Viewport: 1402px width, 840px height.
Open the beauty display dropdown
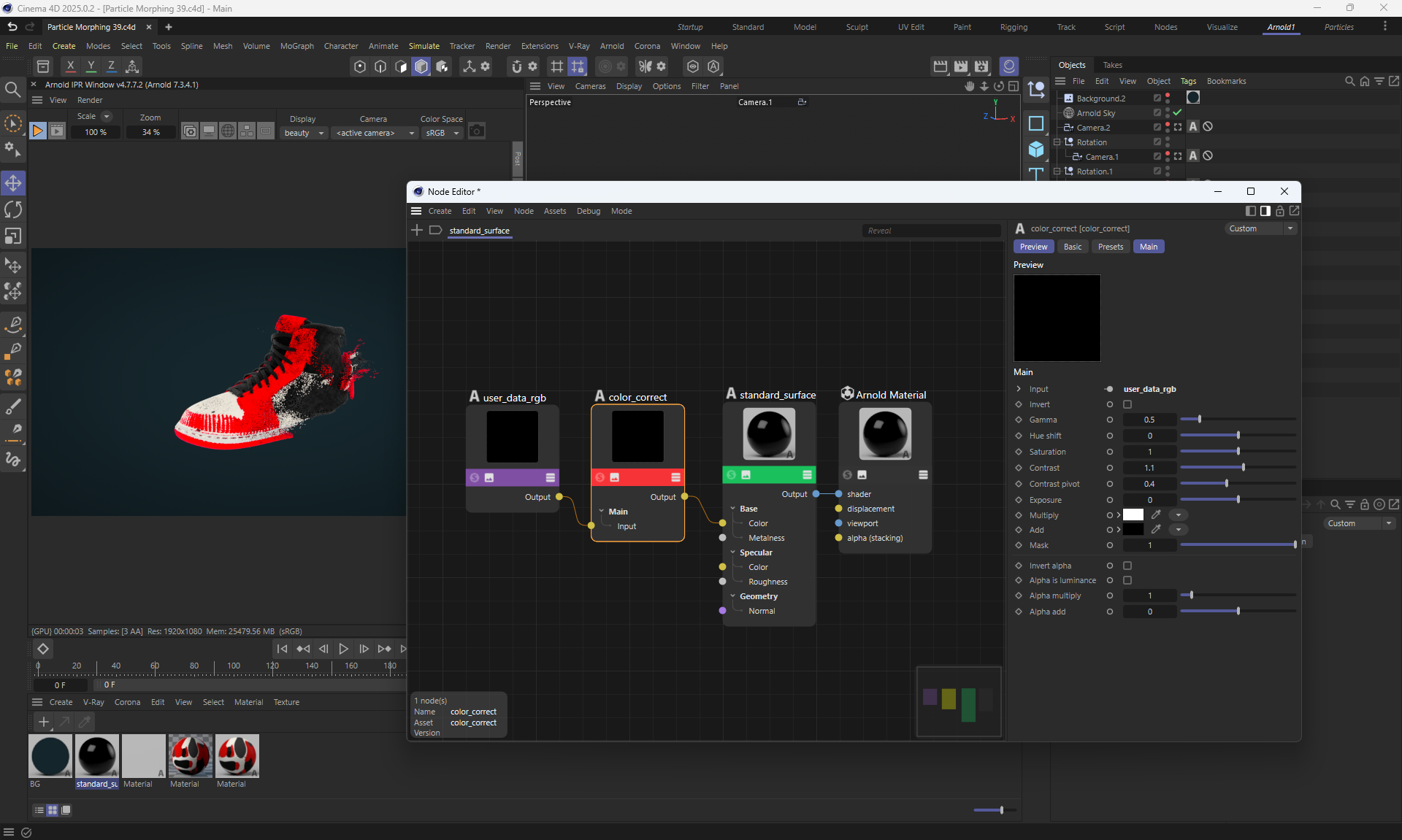[304, 133]
